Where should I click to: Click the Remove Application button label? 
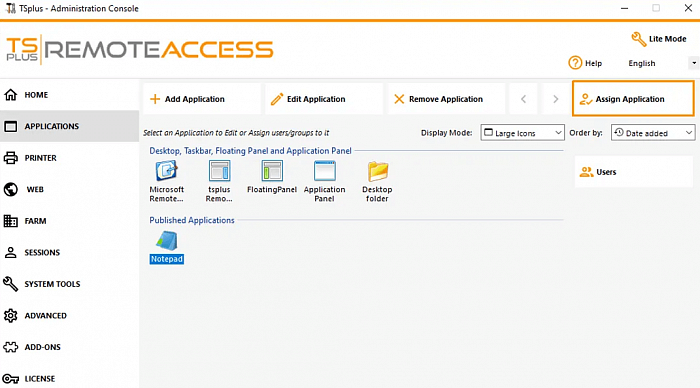446,99
